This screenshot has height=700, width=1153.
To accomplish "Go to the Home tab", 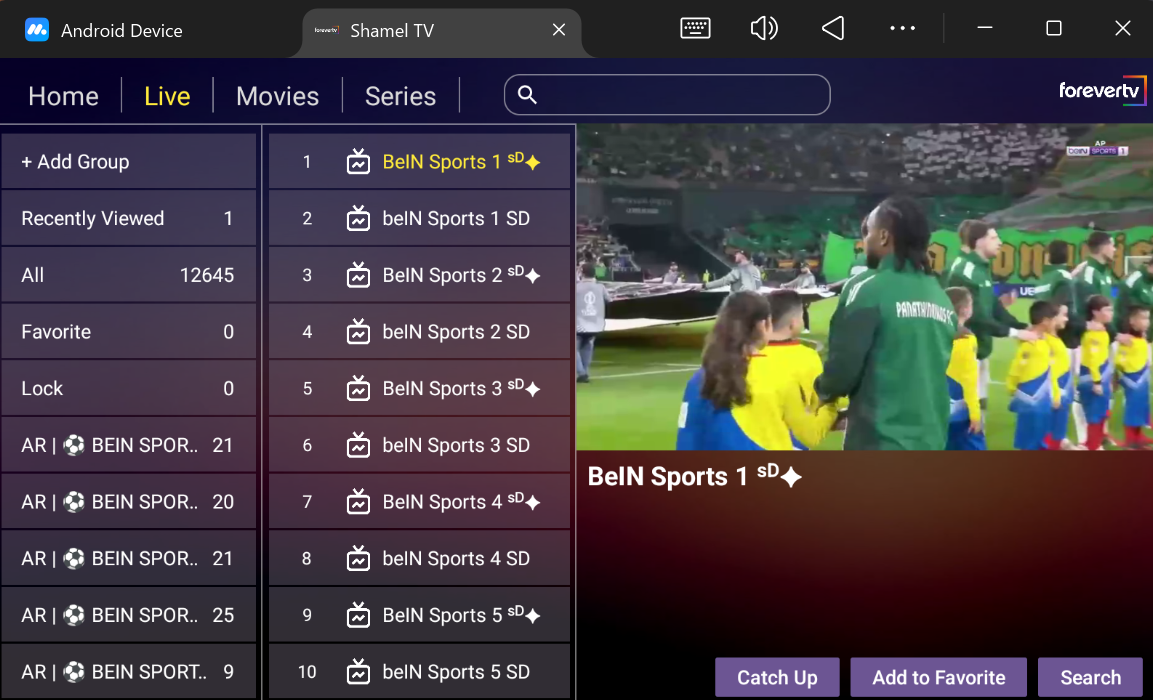I will pyautogui.click(x=63, y=96).
